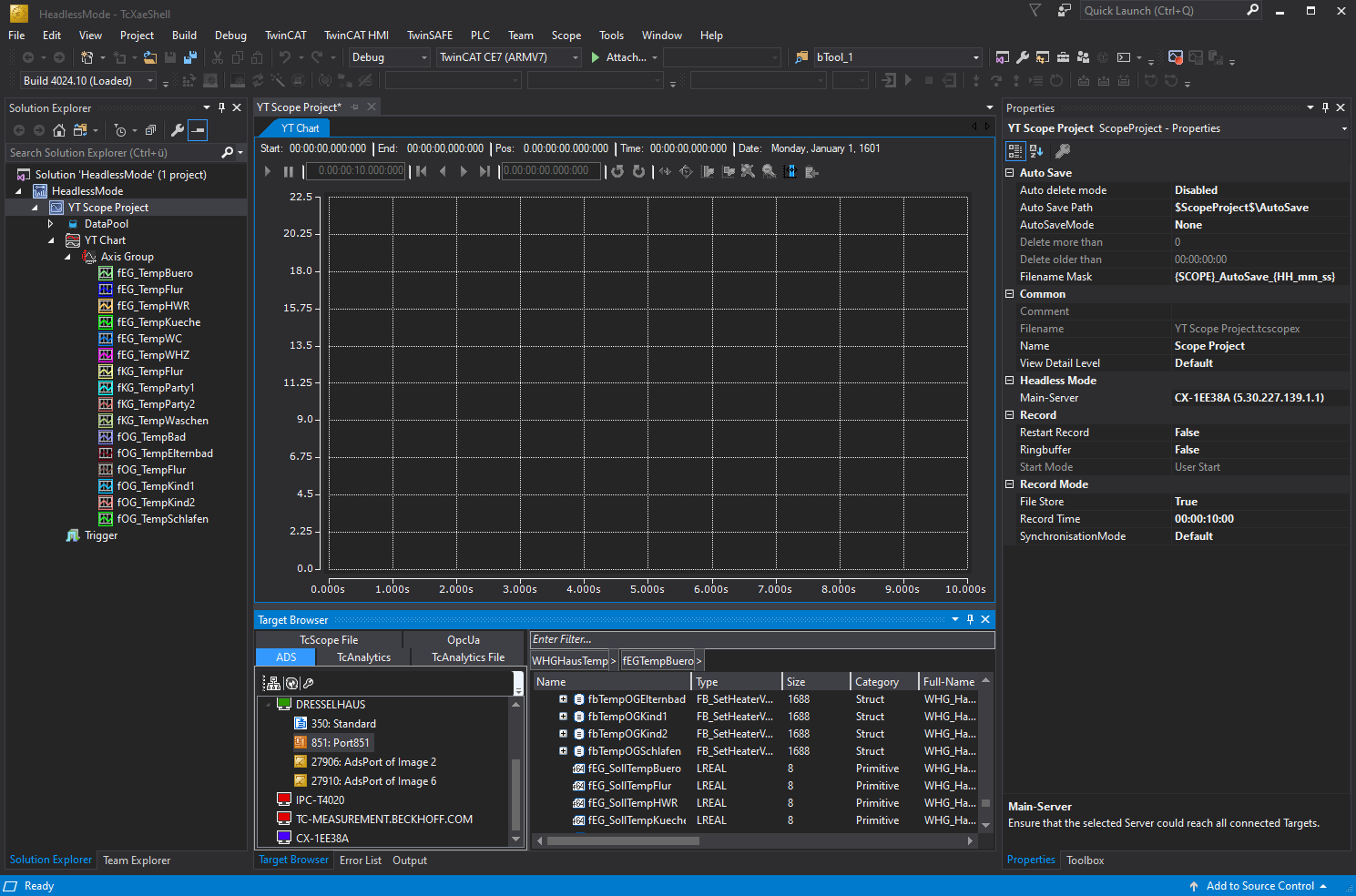Click the pending changes filter clock icon
This screenshot has height=896, width=1356.
pyautogui.click(x=120, y=130)
